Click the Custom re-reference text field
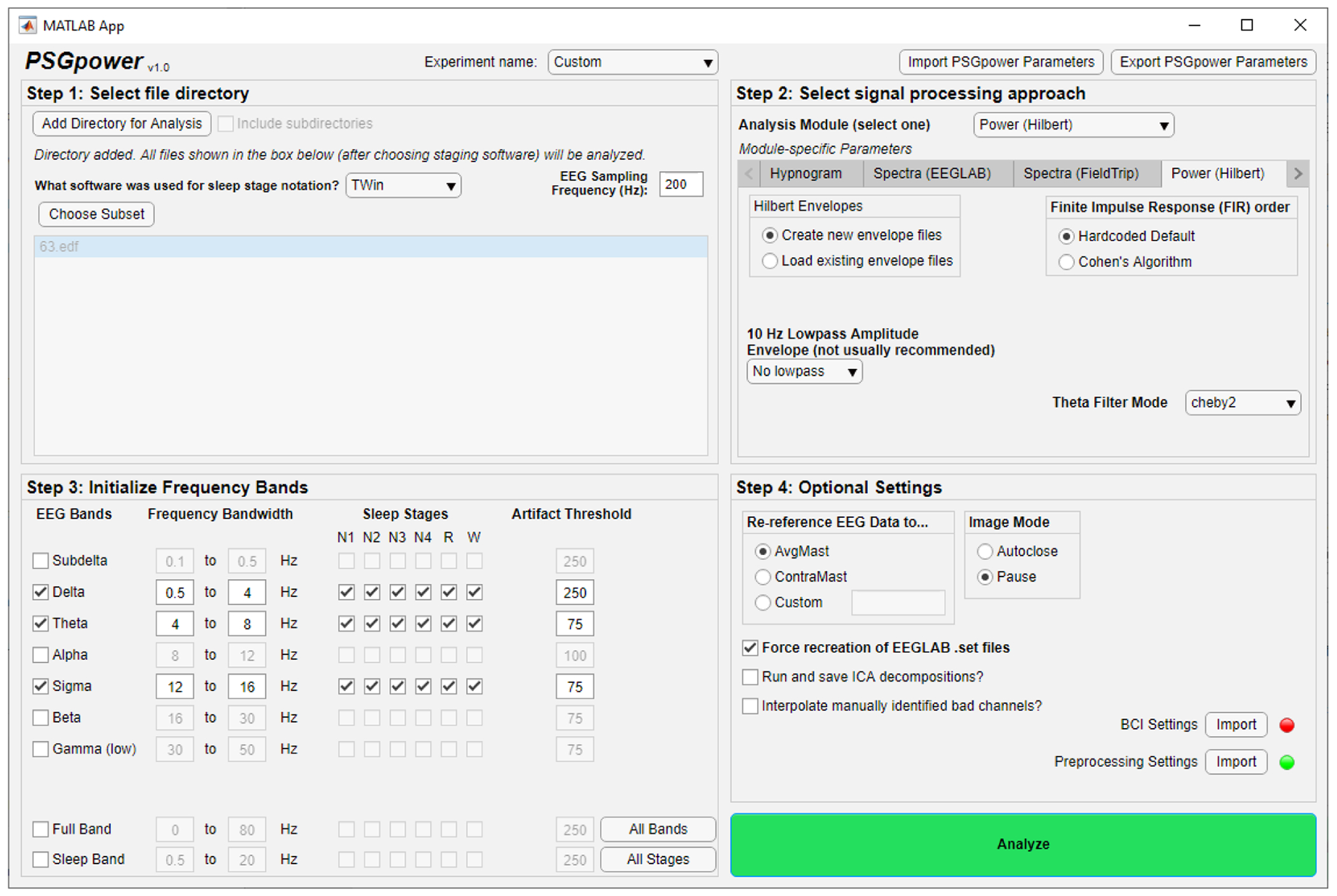1337x896 pixels. coord(898,603)
